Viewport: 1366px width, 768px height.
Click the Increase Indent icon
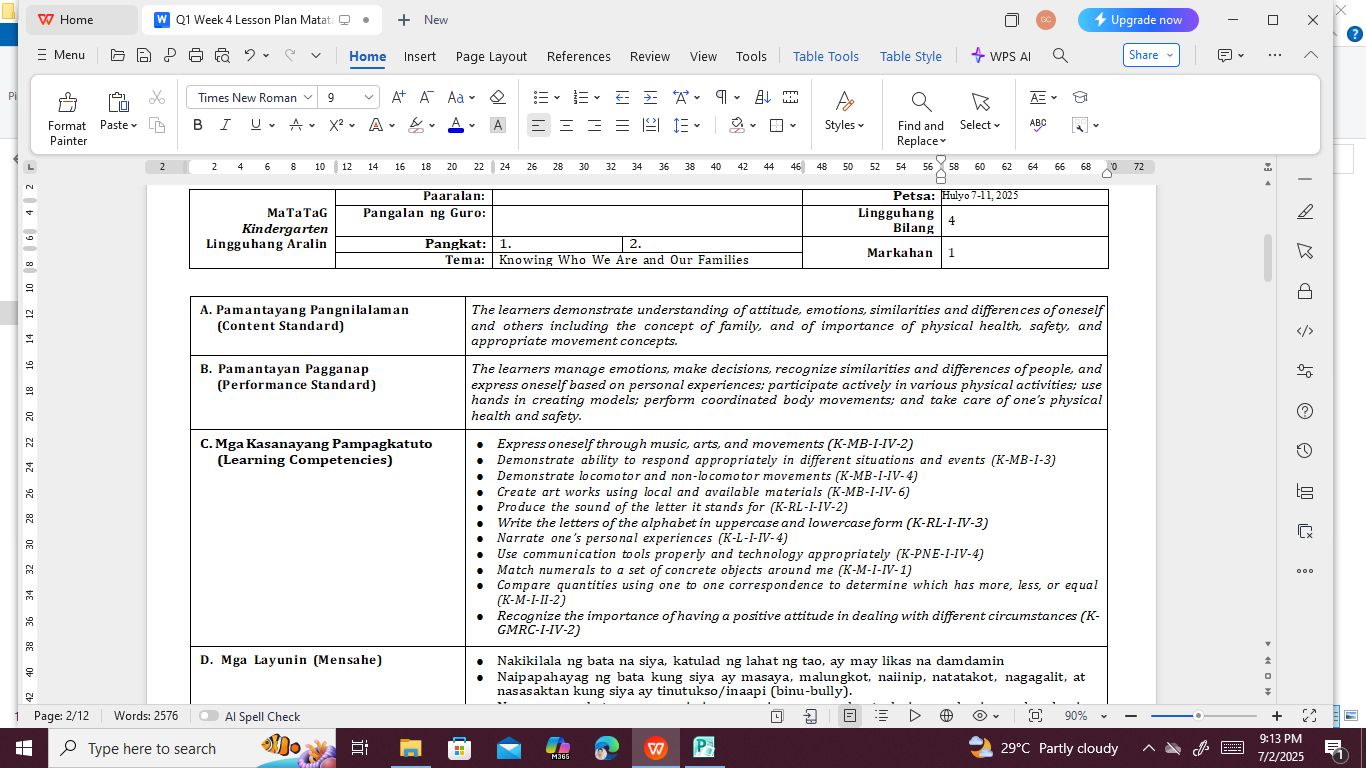point(651,97)
